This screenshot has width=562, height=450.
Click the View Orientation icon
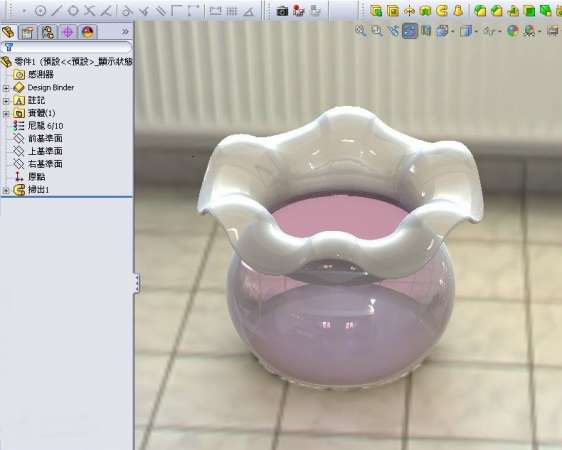pos(442,31)
